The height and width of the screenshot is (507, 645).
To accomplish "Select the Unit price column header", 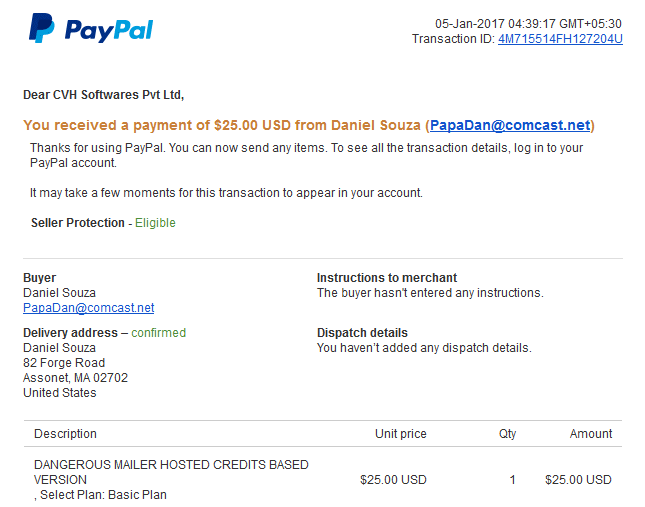I will pyautogui.click(x=401, y=434).
